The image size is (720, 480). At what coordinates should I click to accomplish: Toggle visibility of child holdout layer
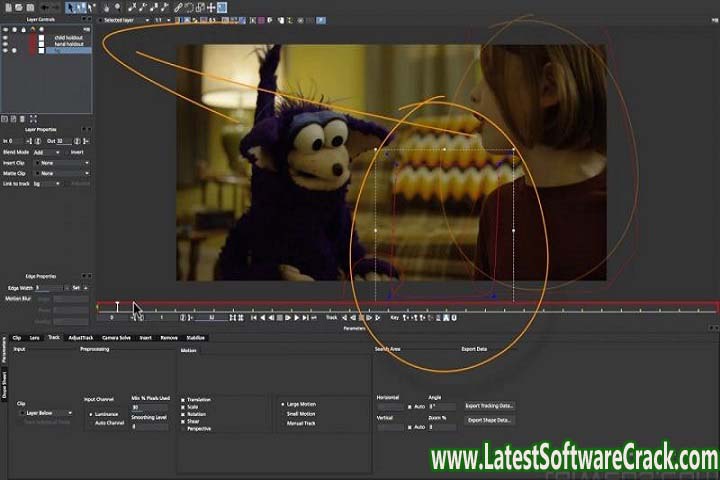[6, 38]
